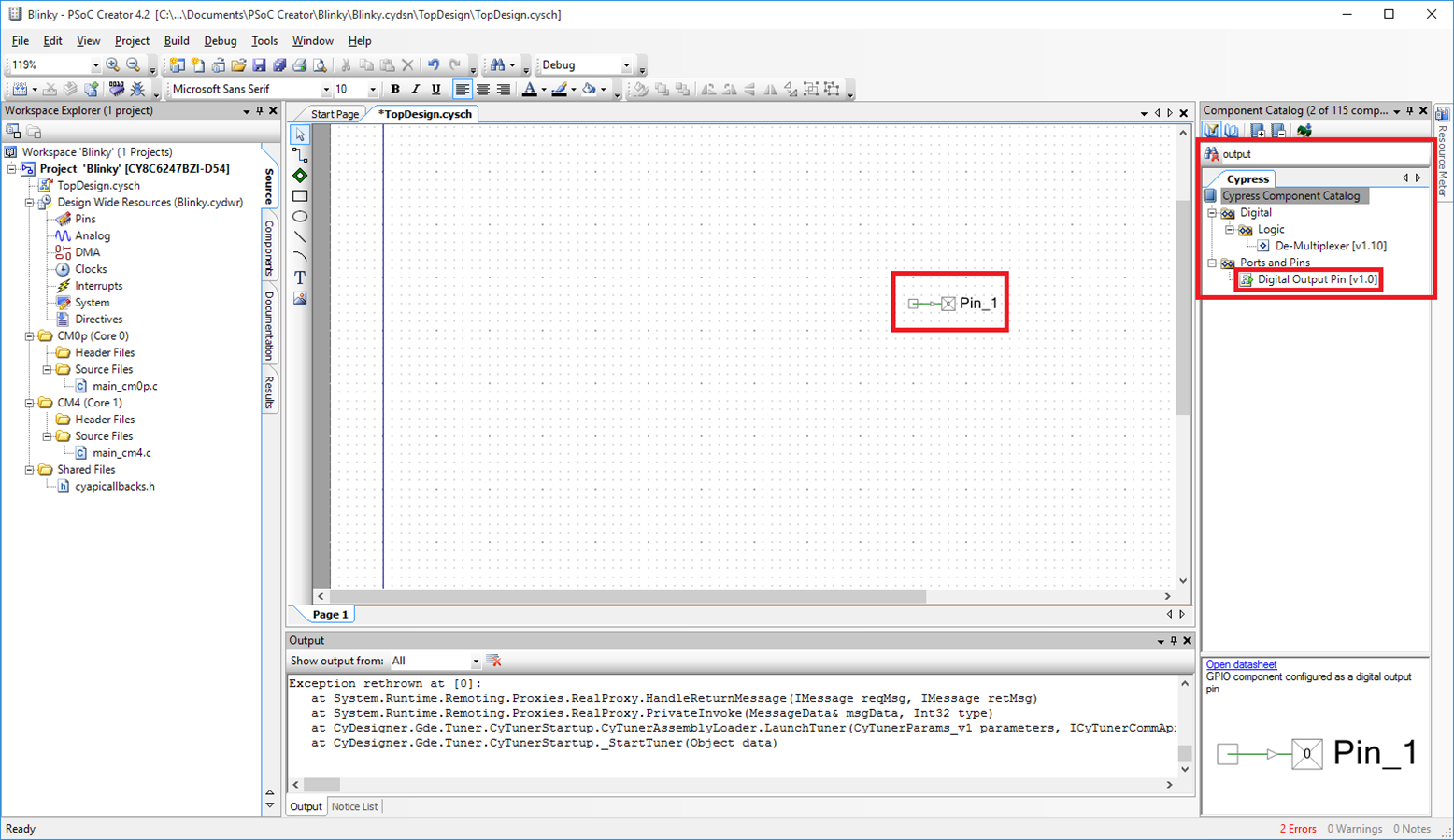Open the zoom level 119% dropdown
The width and height of the screenshot is (1454, 840).
[95, 65]
